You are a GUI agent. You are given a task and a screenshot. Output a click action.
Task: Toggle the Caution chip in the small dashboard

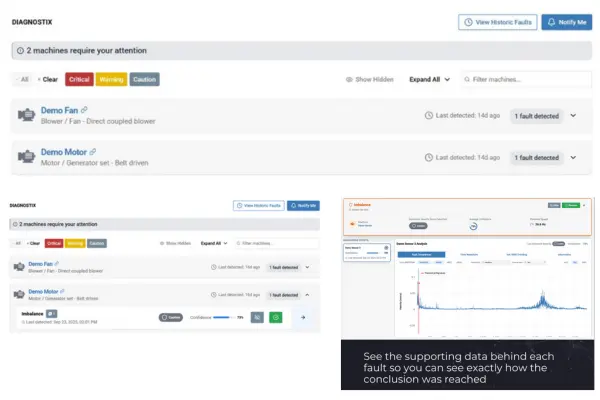(97, 243)
